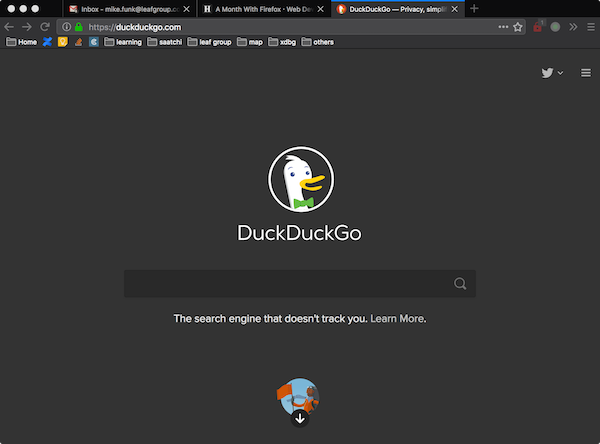Viewport: 600px width, 444px height.
Task: Go back with the browser back arrow
Action: [x=9, y=27]
